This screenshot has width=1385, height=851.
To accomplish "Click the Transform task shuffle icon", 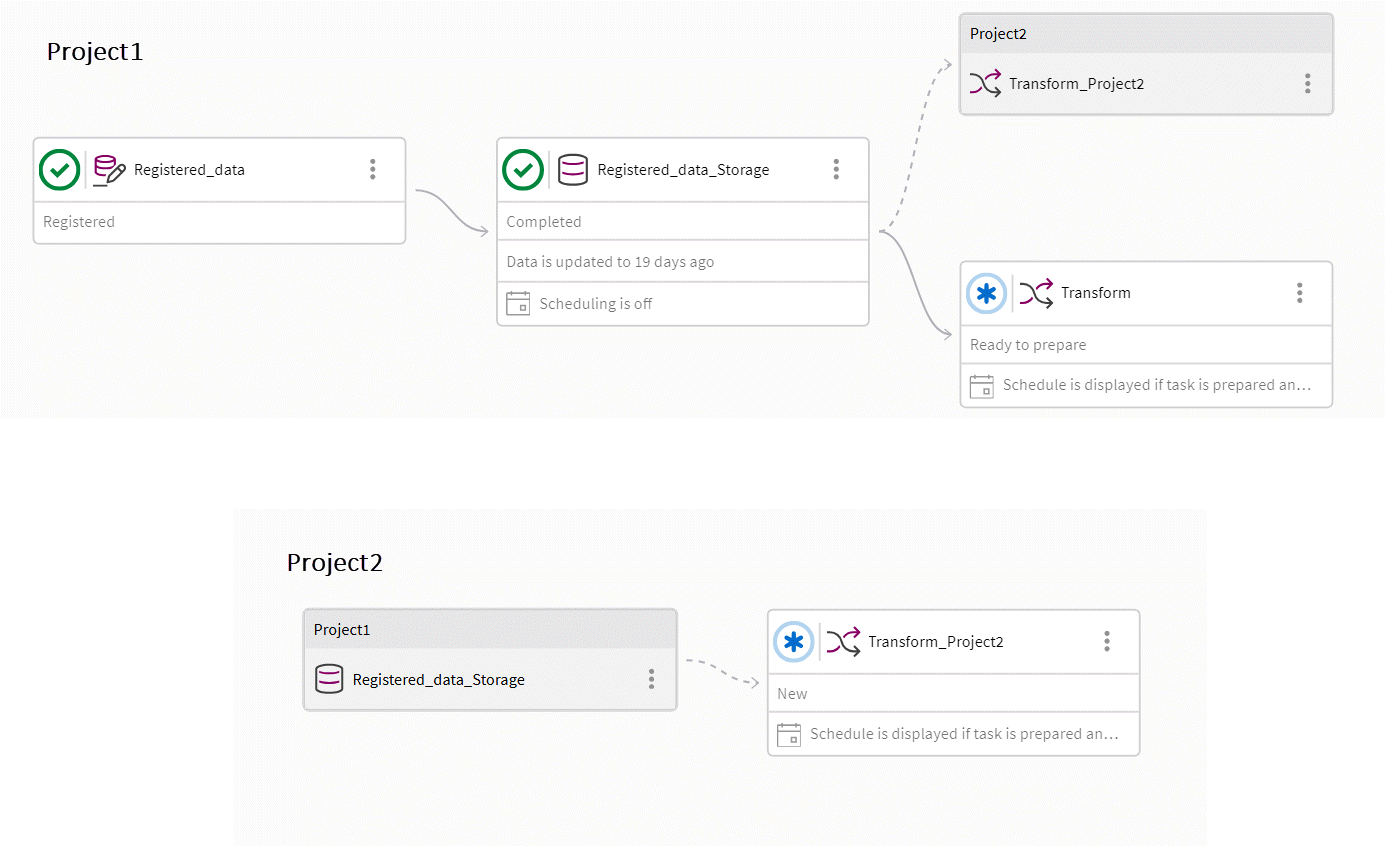I will (x=1036, y=293).
